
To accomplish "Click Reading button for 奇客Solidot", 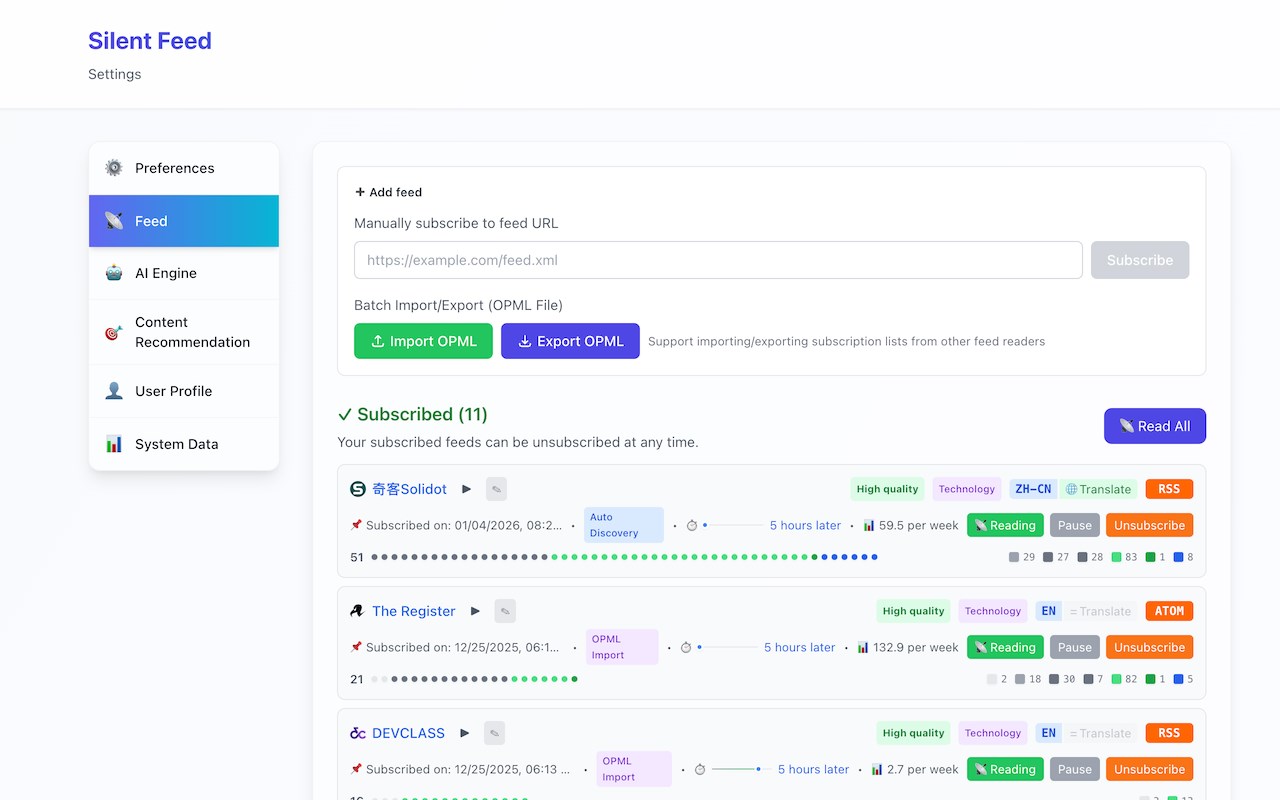I will 1005,525.
